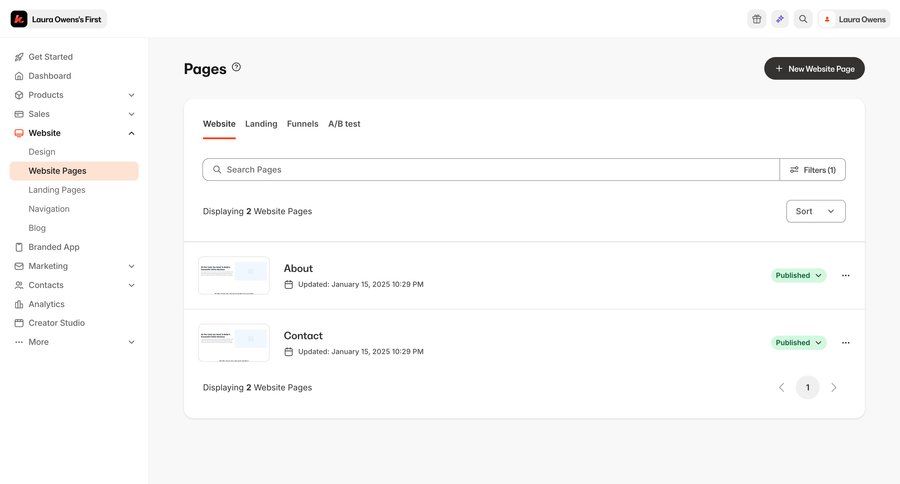Open the Contact page title link

coord(303,335)
